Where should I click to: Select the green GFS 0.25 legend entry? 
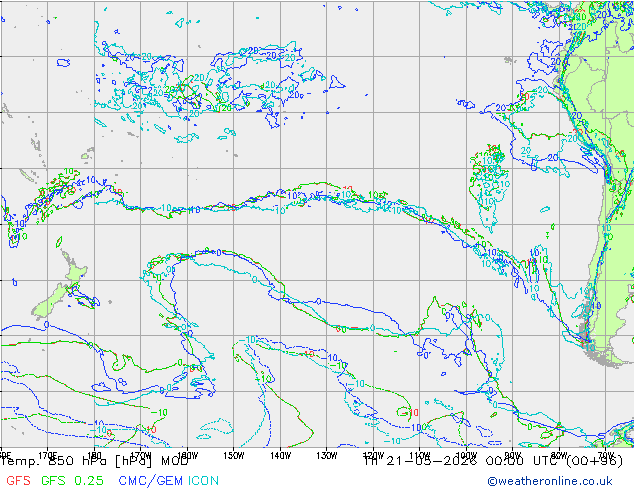point(72,481)
